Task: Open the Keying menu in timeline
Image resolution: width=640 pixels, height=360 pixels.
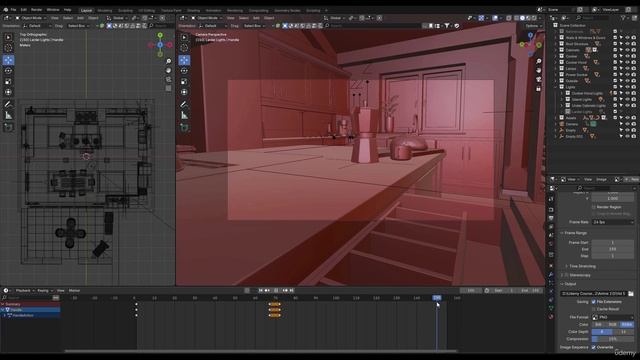Action: (44, 291)
